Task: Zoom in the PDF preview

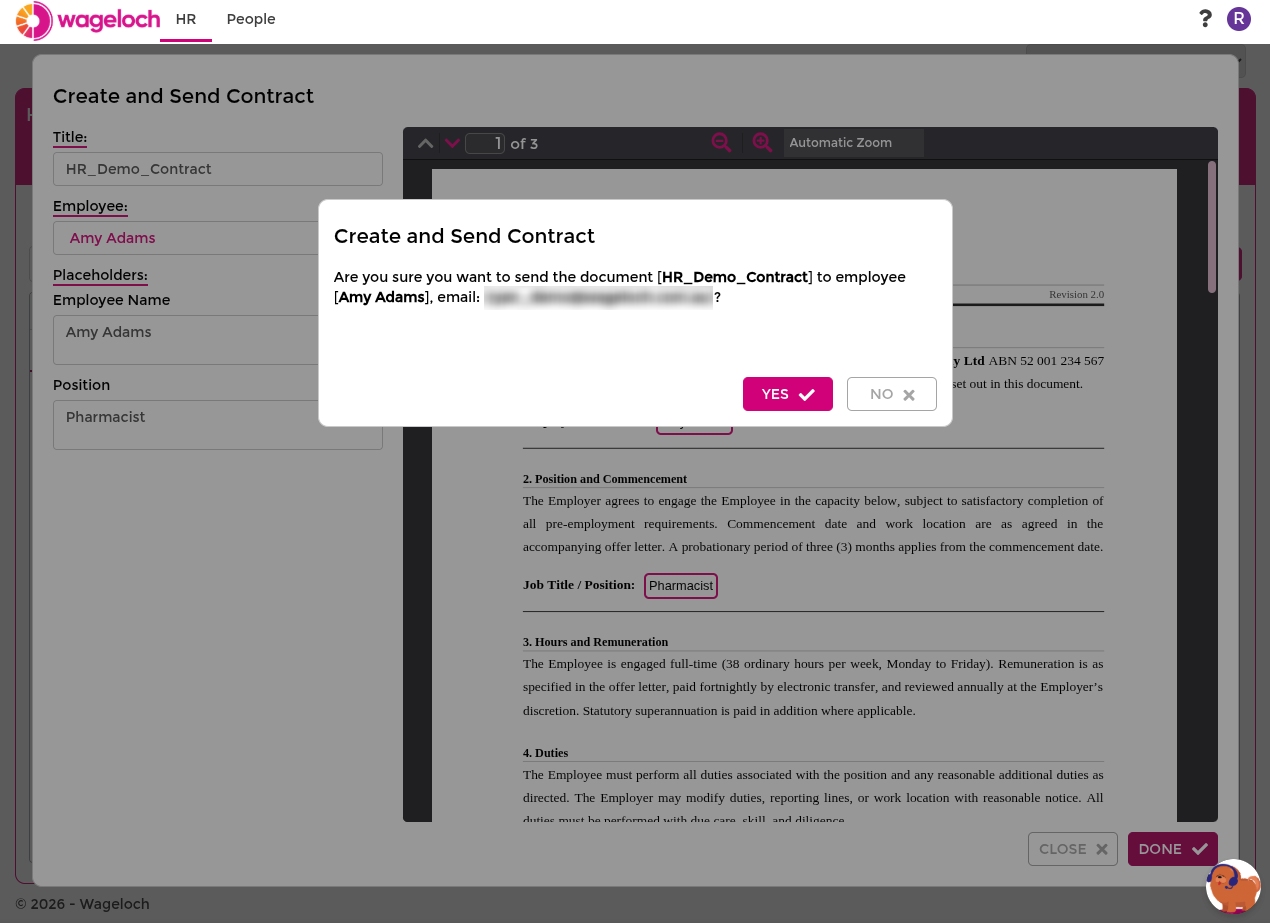Action: pyautogui.click(x=762, y=142)
